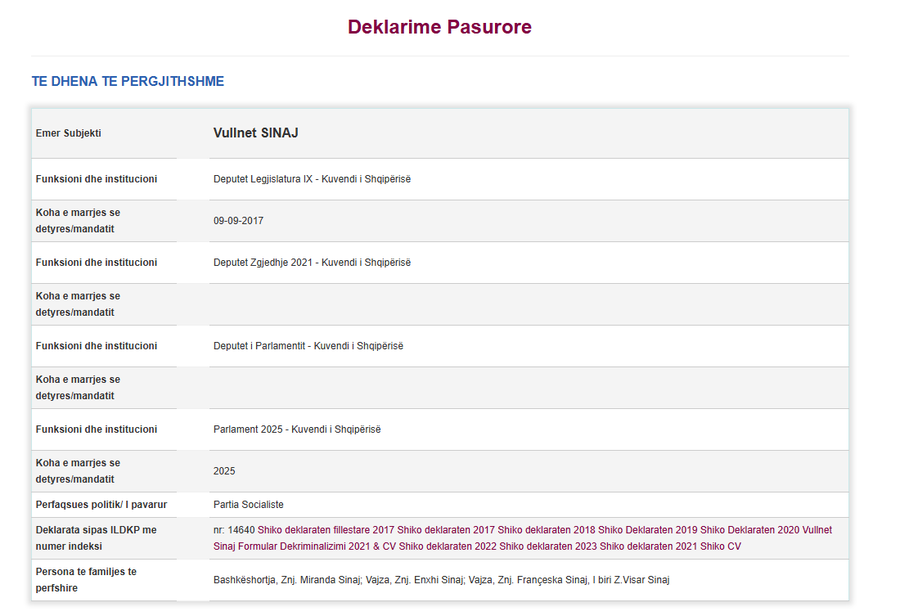This screenshot has width=900, height=616.
Task: Open the Shiko deklaraten 2023 link
Action: click(x=548, y=547)
